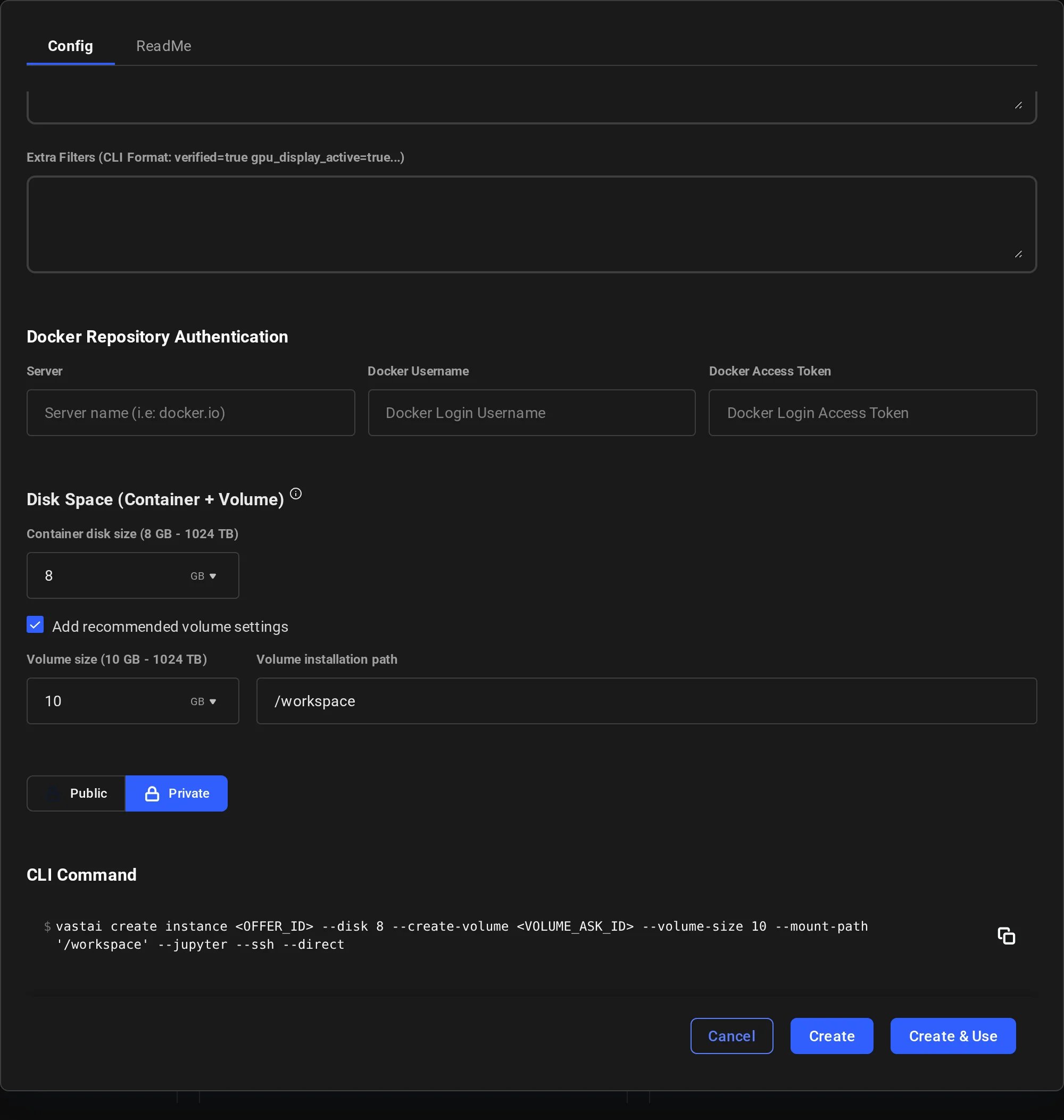1064x1120 pixels.
Task: Click the vastai create instance command text
Action: tap(462, 935)
